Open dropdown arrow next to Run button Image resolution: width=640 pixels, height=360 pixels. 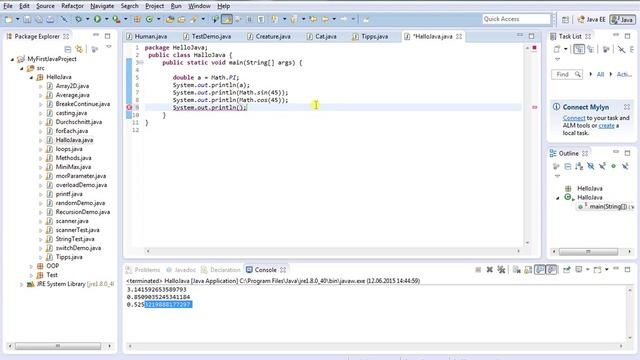tap(106, 19)
